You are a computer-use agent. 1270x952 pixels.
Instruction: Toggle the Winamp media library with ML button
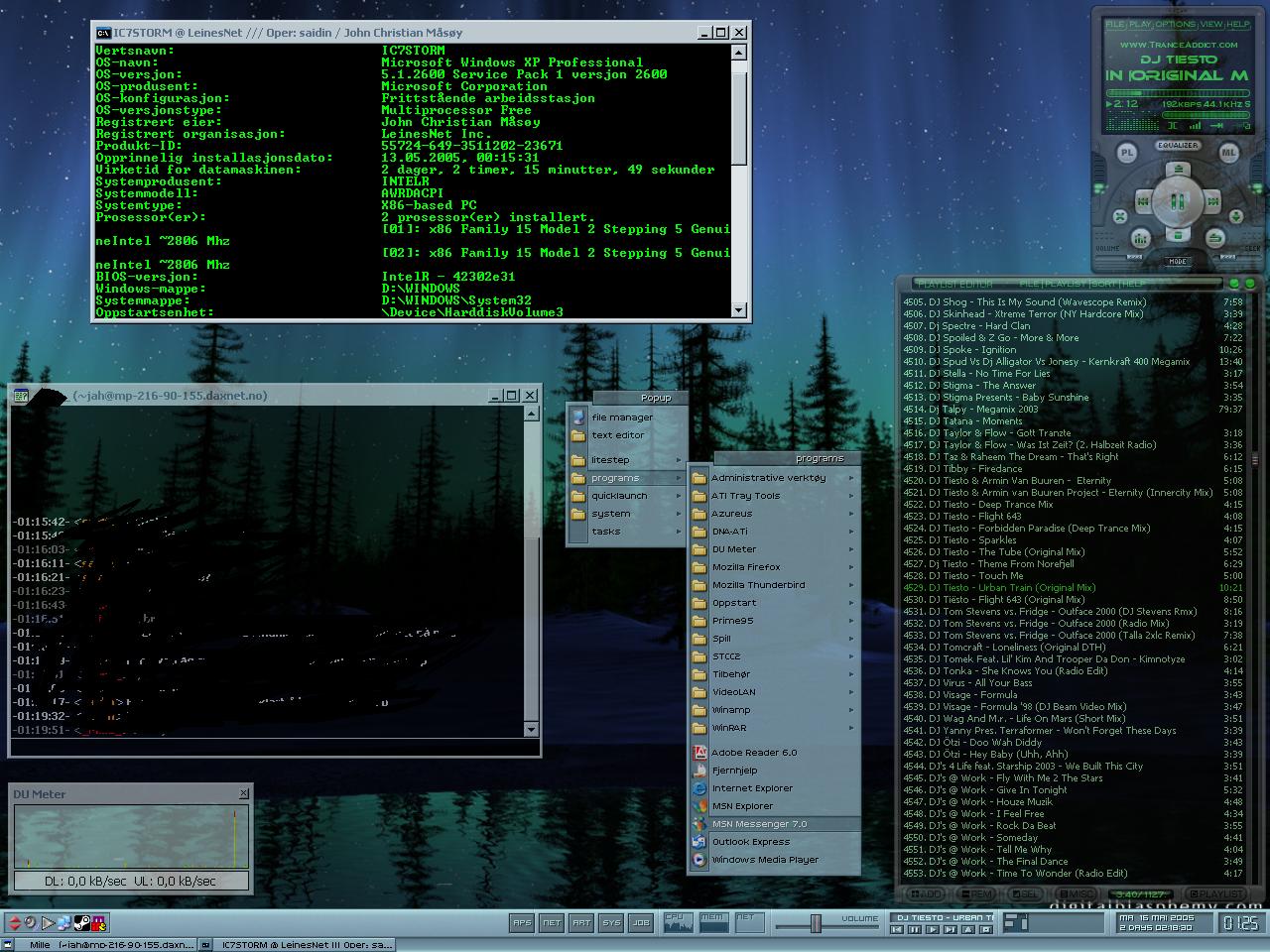point(1228,153)
